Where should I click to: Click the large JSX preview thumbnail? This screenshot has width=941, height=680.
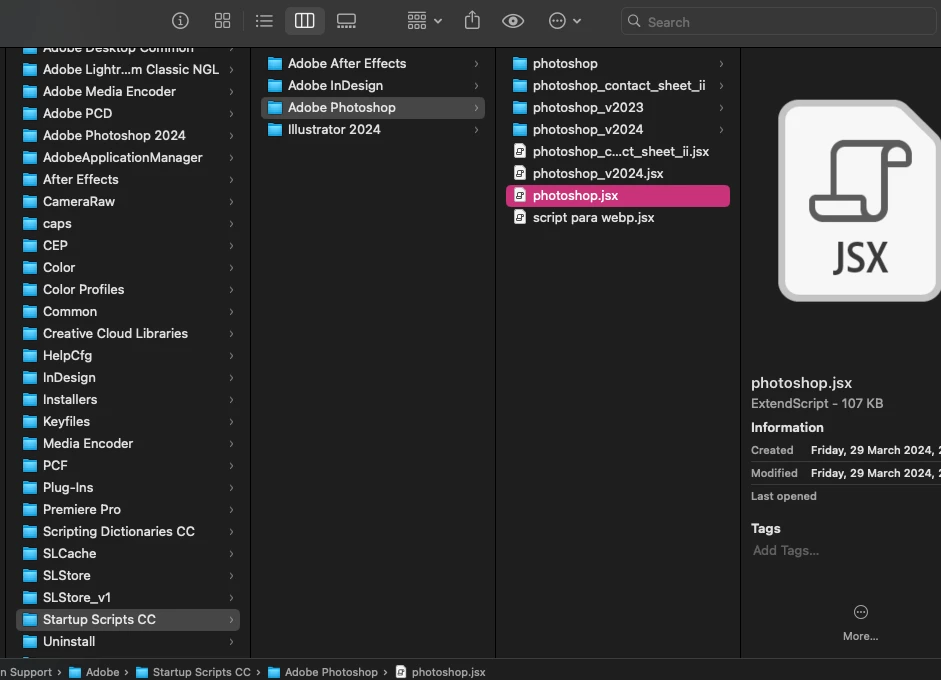tap(859, 200)
